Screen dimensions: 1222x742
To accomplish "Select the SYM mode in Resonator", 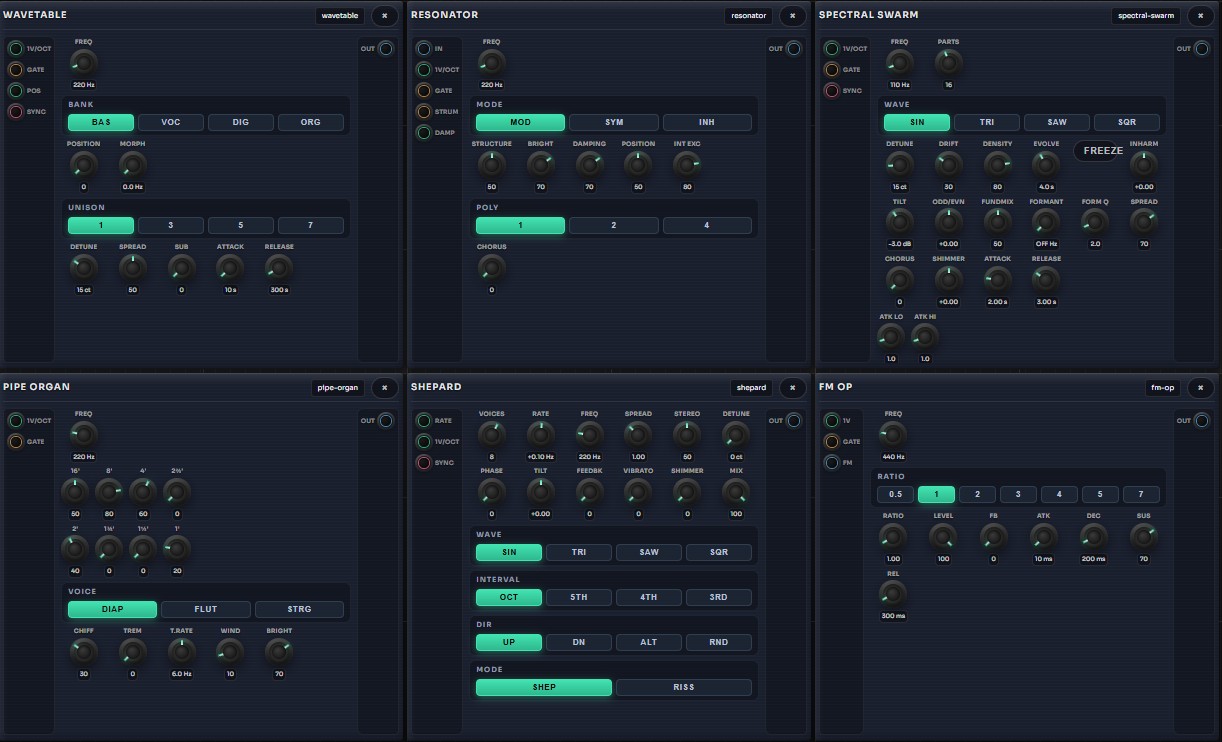I will pos(614,122).
